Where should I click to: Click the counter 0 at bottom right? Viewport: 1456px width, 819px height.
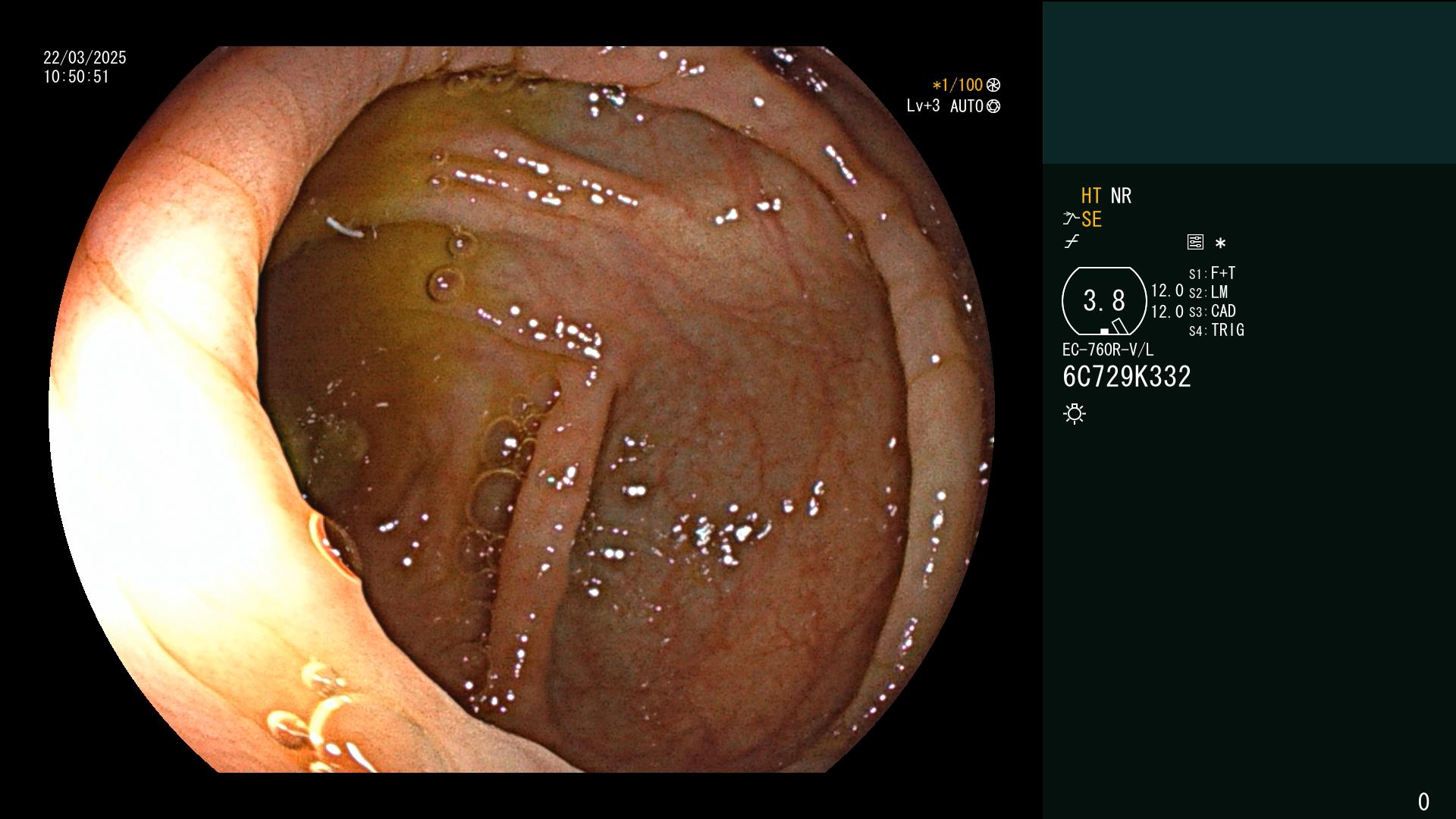click(x=1423, y=802)
